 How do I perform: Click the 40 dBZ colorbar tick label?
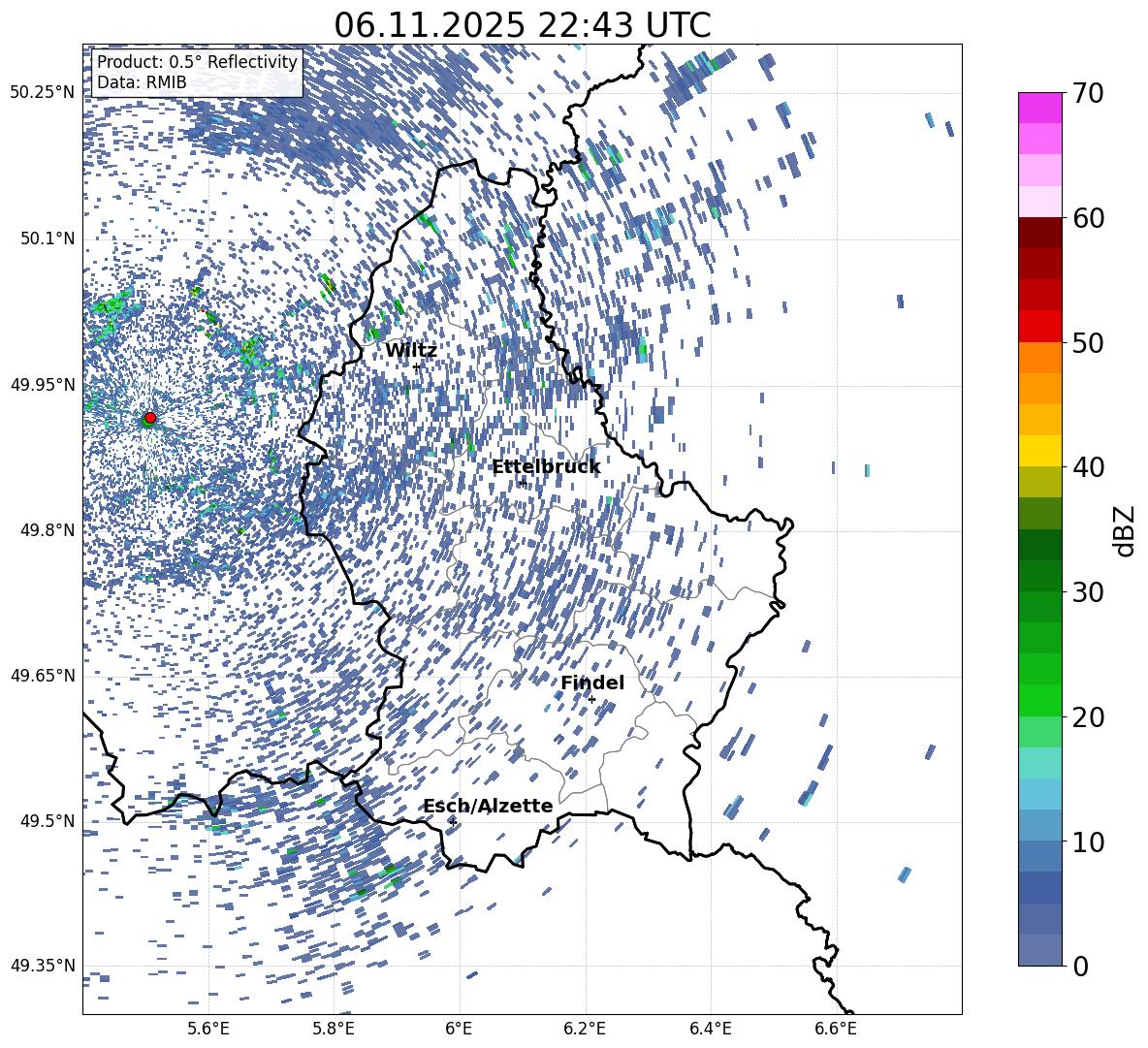(x=1087, y=467)
